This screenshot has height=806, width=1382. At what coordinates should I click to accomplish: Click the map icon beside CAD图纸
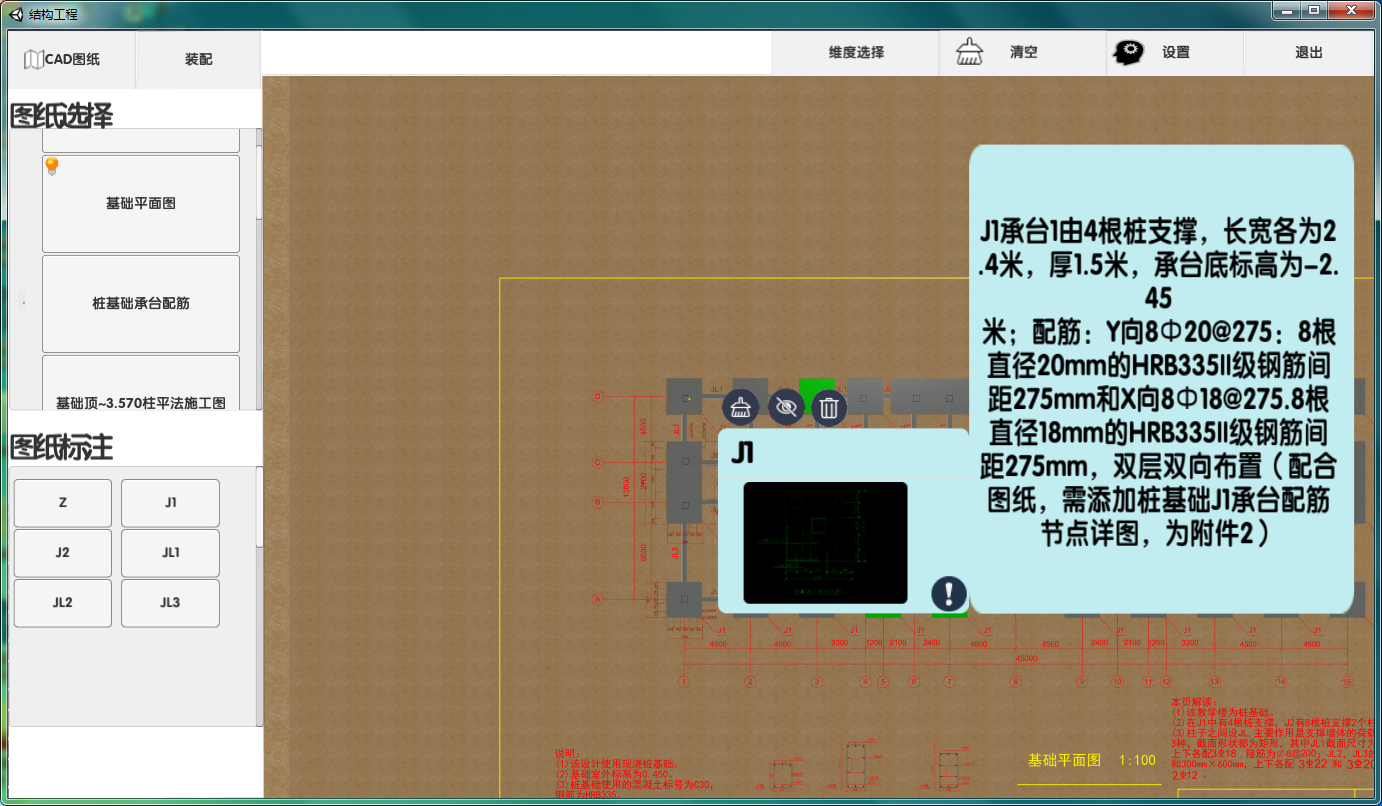point(33,60)
